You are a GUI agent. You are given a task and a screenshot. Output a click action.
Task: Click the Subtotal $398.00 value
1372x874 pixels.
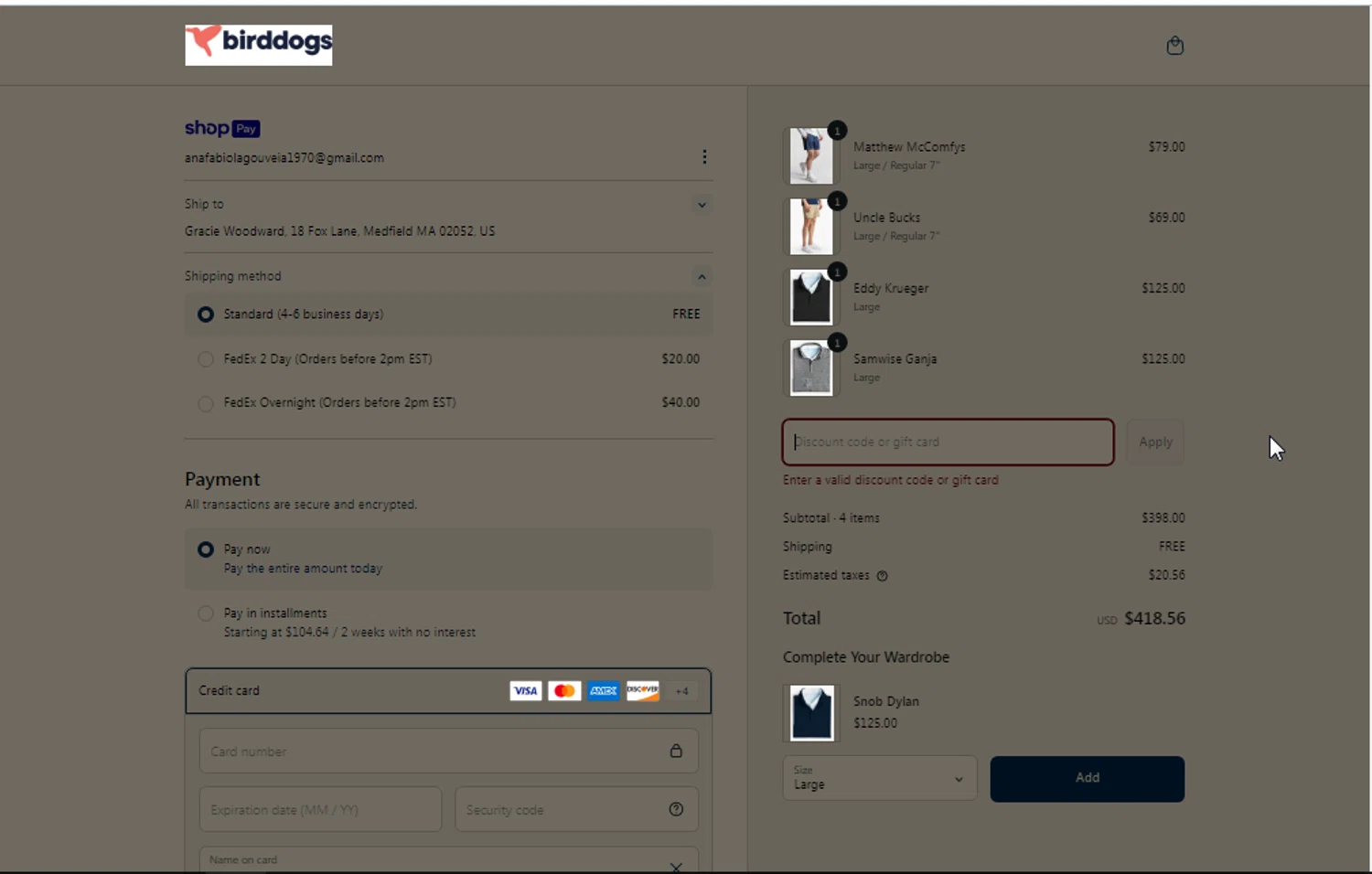(1163, 518)
